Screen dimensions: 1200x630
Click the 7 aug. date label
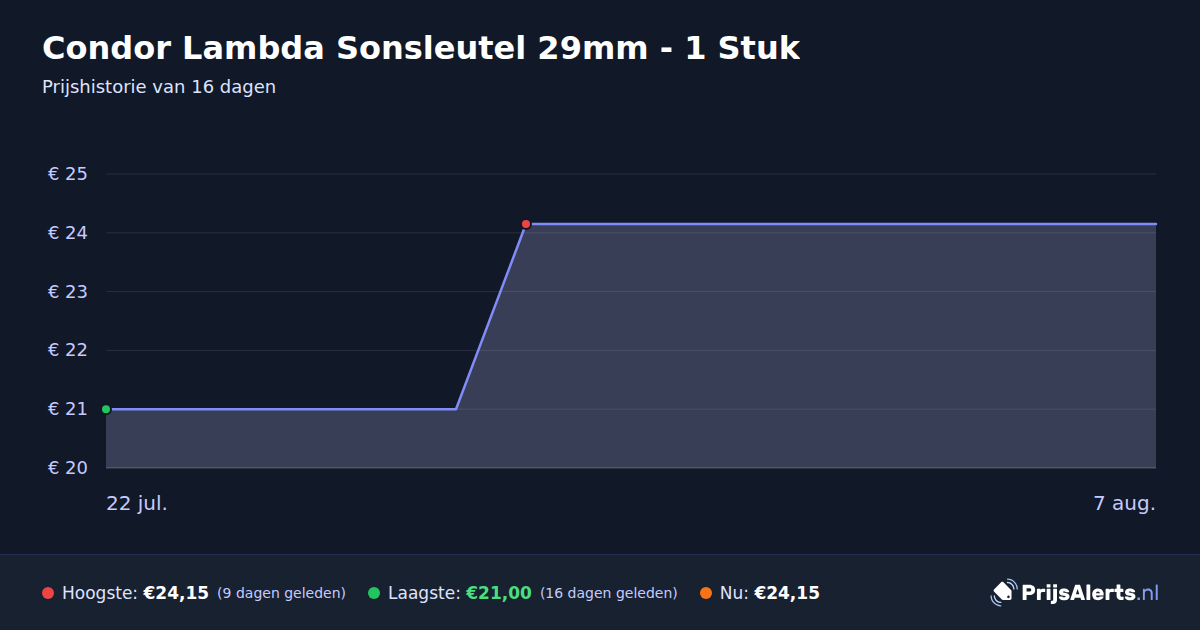(1125, 504)
